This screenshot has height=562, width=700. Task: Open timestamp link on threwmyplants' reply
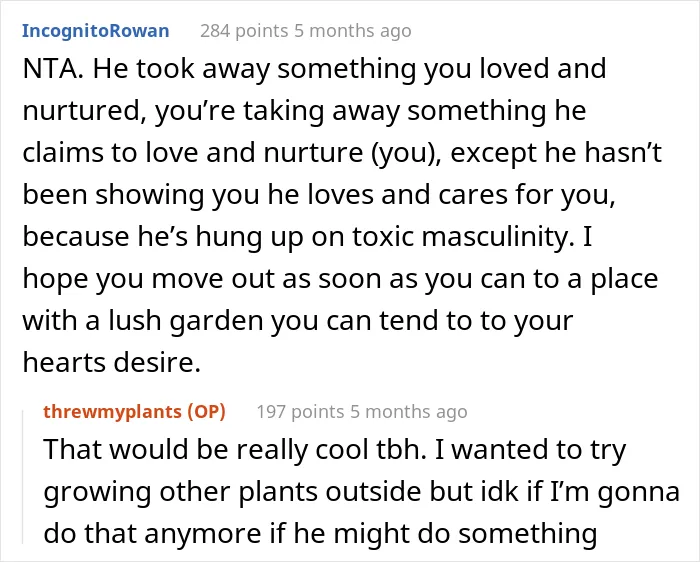point(408,412)
